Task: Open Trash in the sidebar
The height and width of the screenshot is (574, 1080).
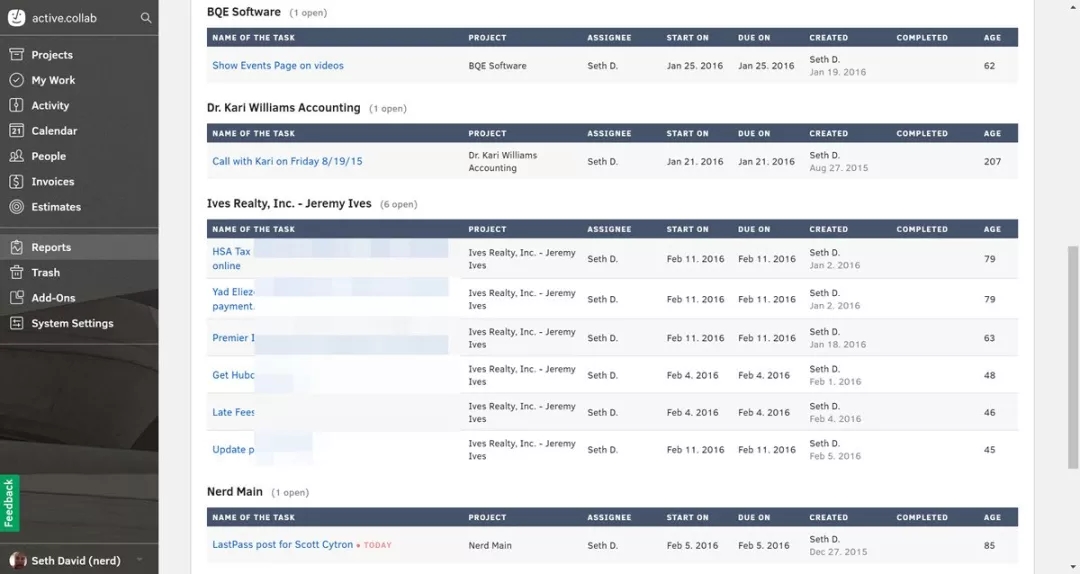Action: click(45, 273)
